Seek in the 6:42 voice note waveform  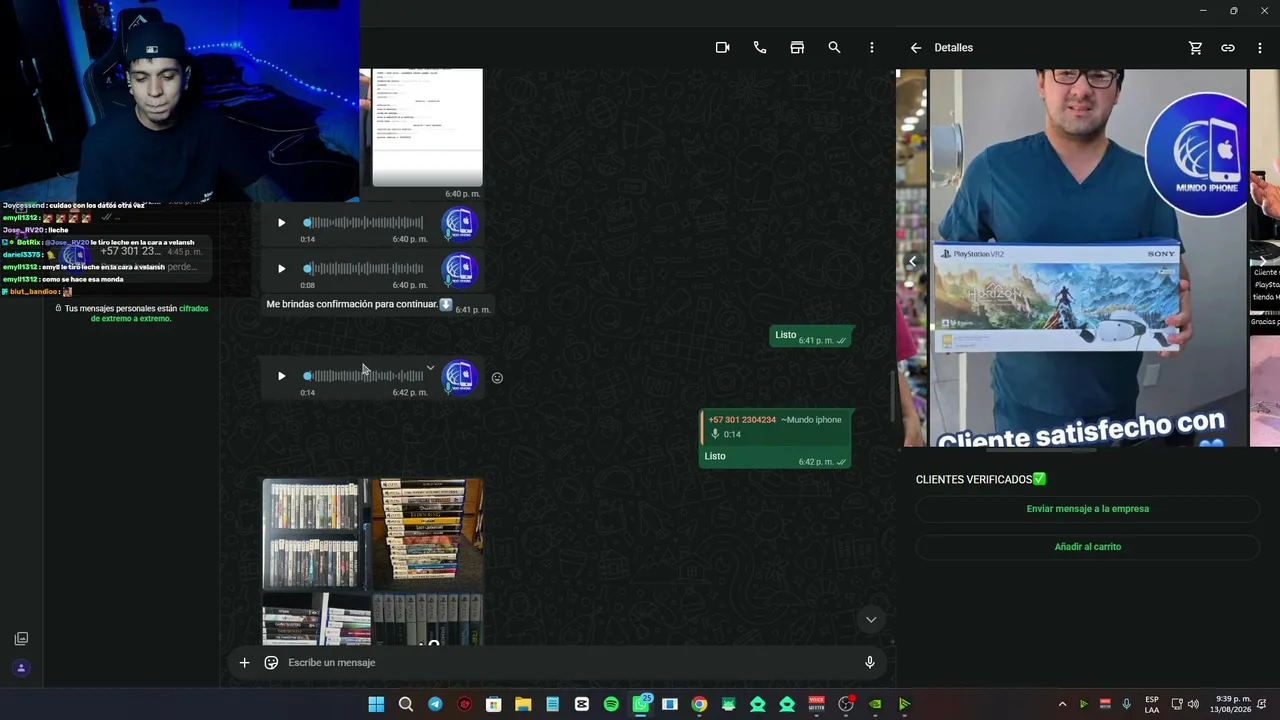[364, 376]
